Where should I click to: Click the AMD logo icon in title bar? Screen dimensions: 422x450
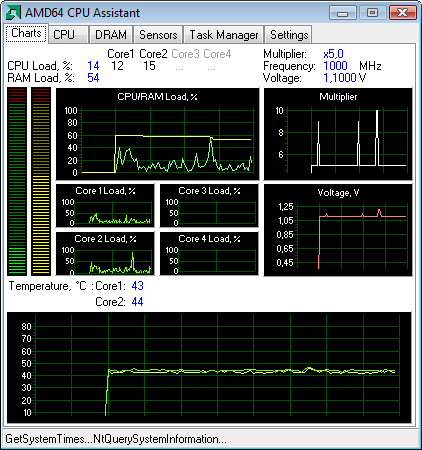tap(13, 13)
